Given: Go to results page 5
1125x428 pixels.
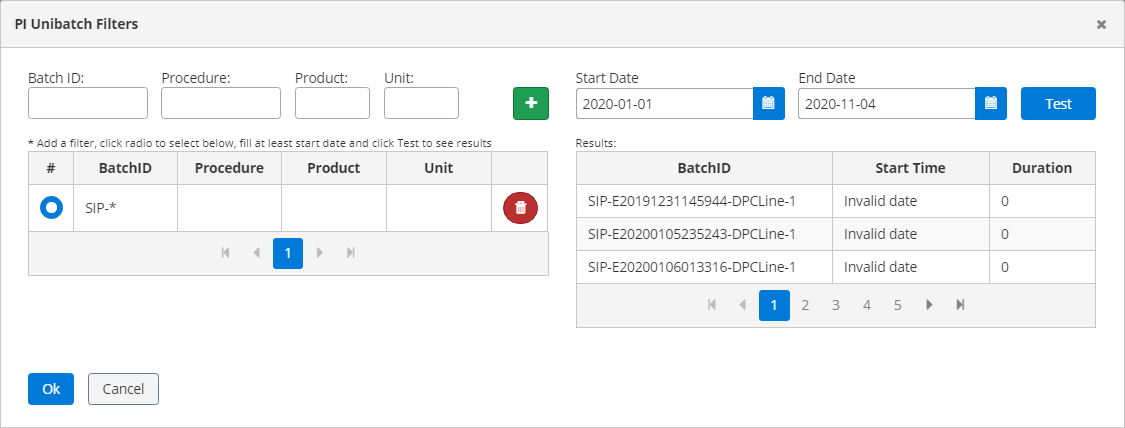Looking at the screenshot, I should (x=897, y=305).
